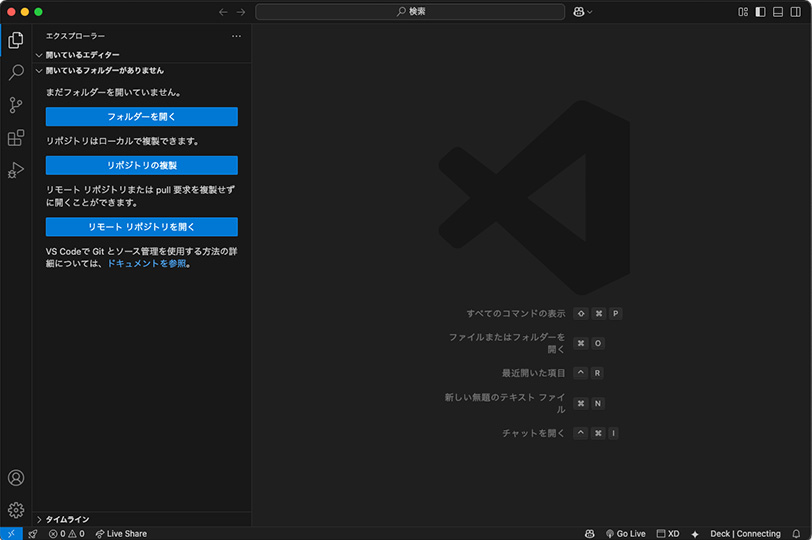Click the macOS yellow minimize window button
This screenshot has height=540, width=812.
pos(25,12)
